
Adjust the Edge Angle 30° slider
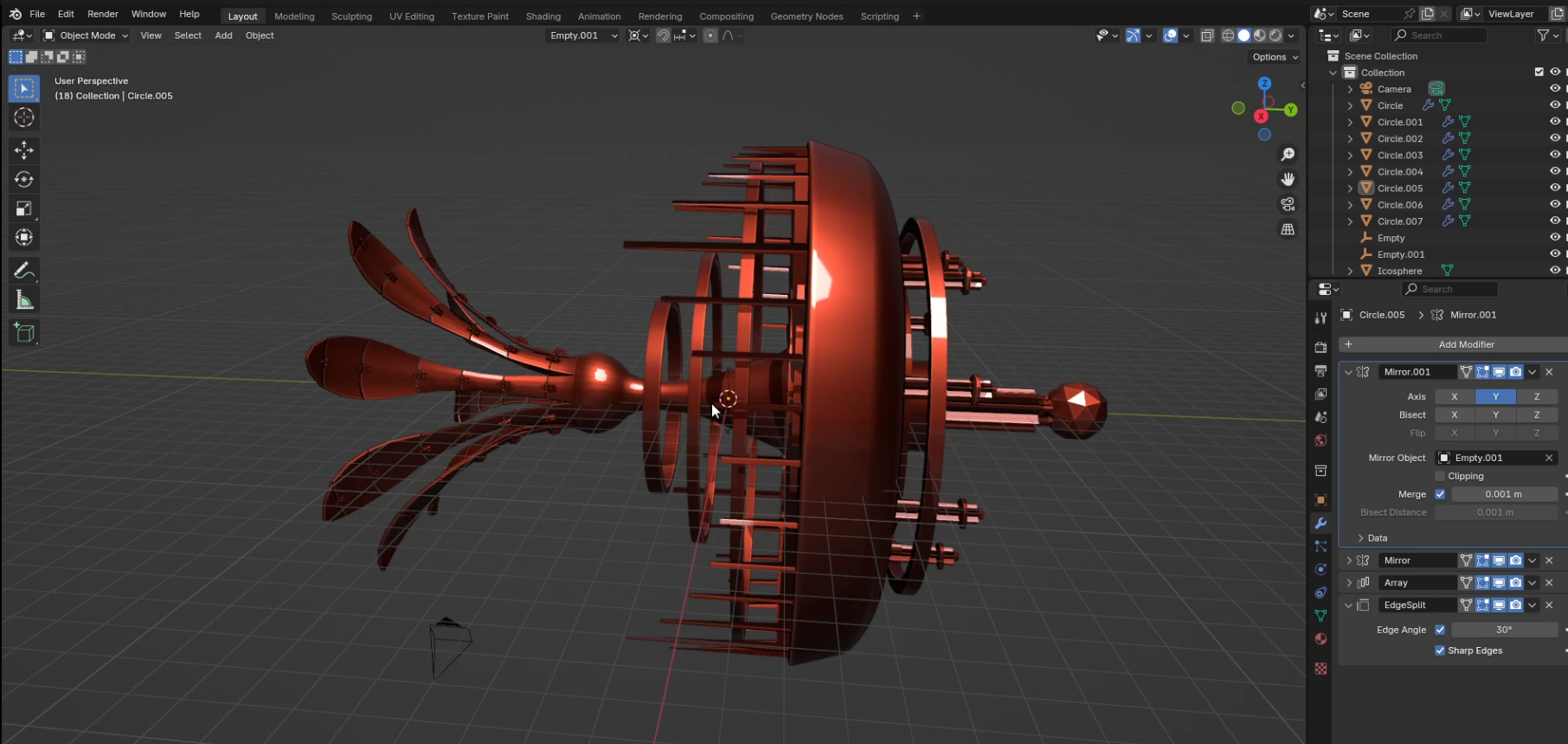pyautogui.click(x=1504, y=630)
